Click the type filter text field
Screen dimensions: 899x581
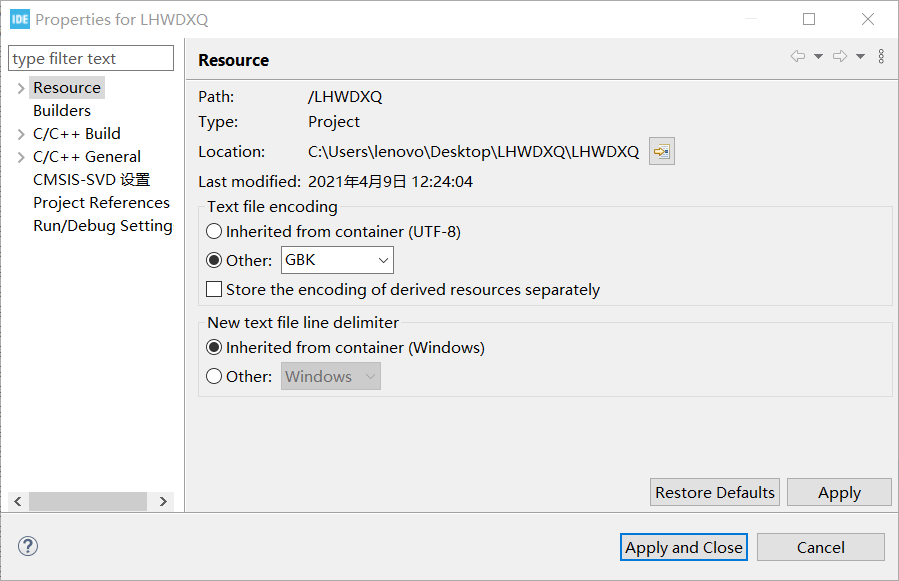coord(91,59)
